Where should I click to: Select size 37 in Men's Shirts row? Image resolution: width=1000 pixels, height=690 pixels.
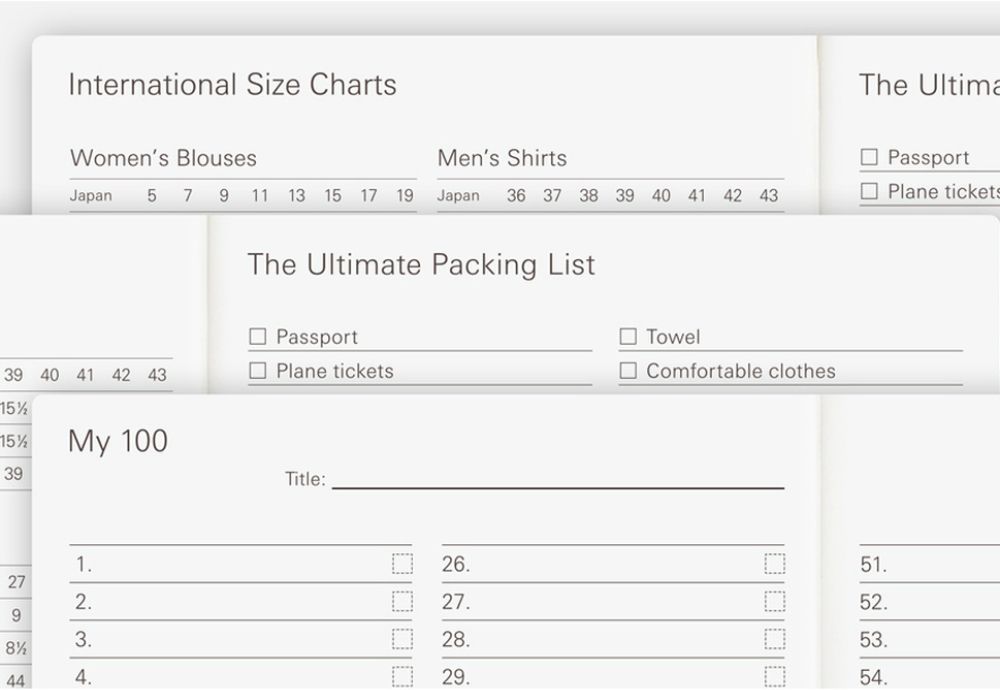pyautogui.click(x=552, y=195)
